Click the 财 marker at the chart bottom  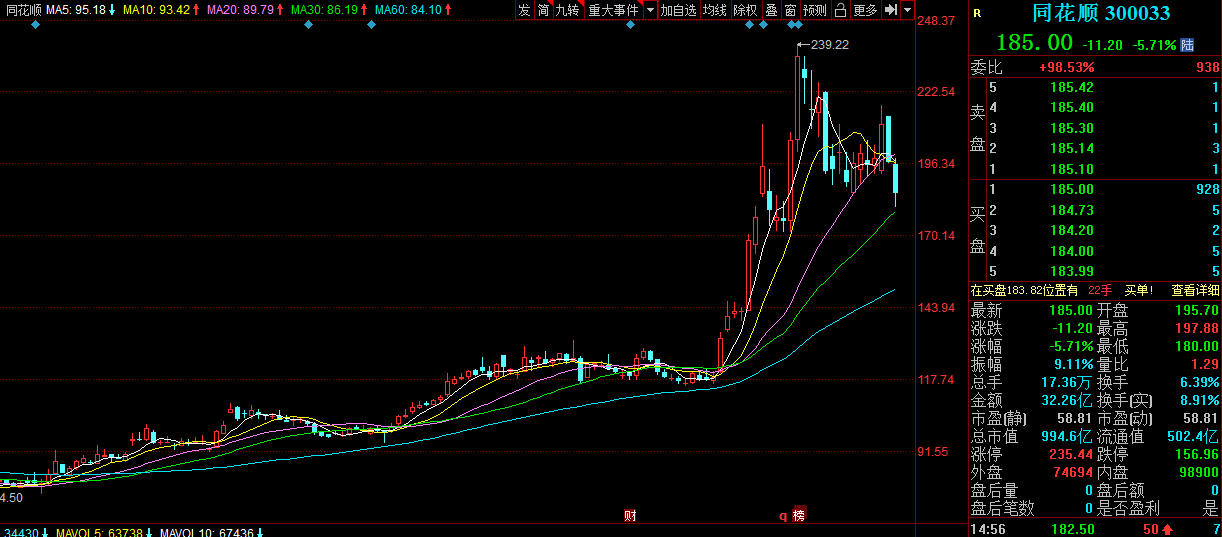pos(630,516)
